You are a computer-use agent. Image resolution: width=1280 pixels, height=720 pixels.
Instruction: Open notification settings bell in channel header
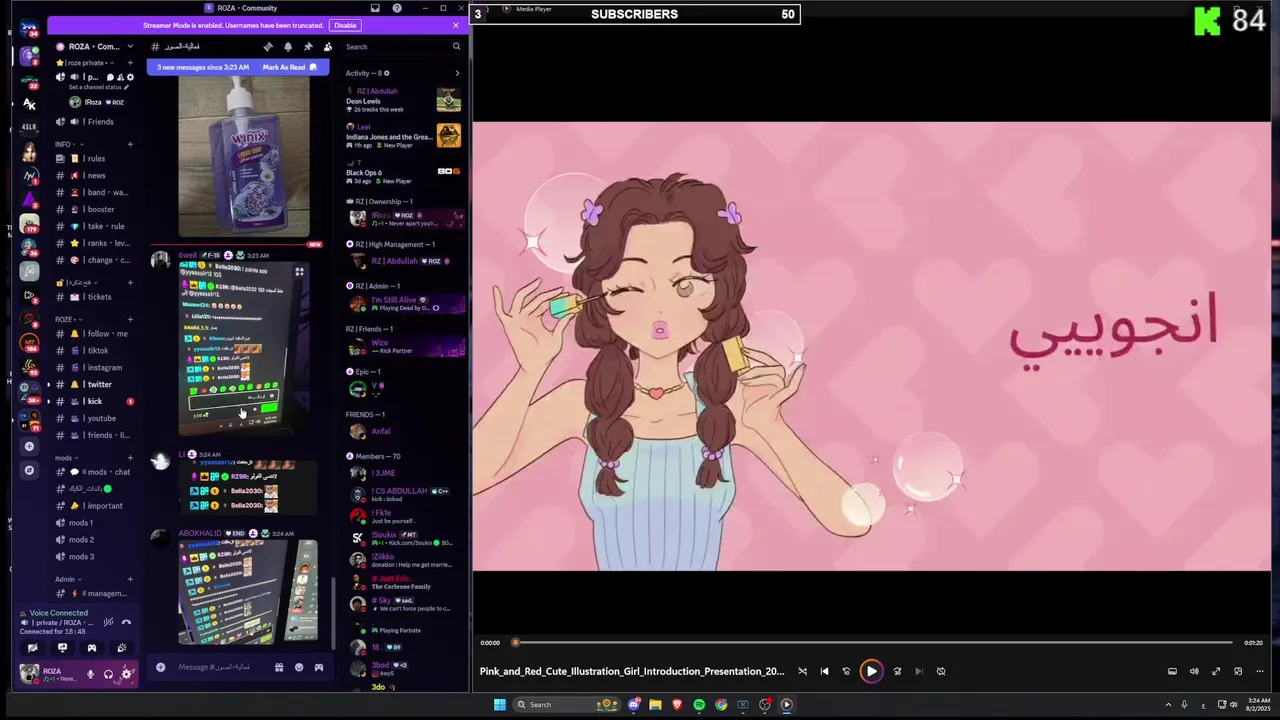click(x=288, y=47)
